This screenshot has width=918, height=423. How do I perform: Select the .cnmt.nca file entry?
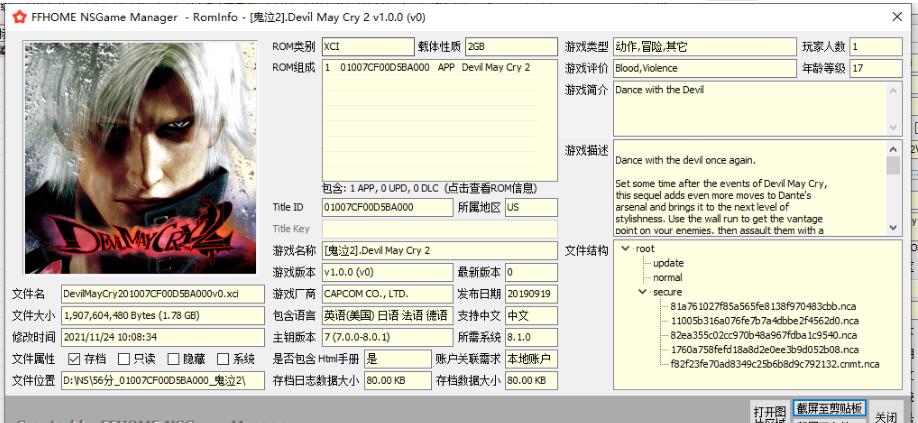(775, 364)
